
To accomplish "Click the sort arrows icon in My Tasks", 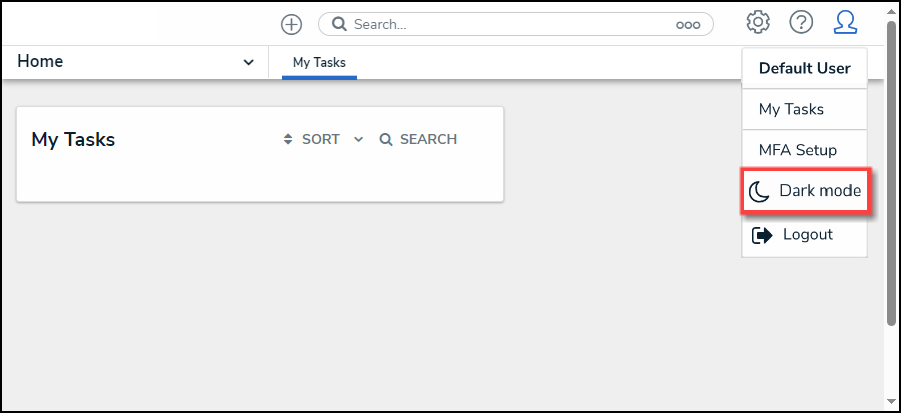I will [x=288, y=139].
